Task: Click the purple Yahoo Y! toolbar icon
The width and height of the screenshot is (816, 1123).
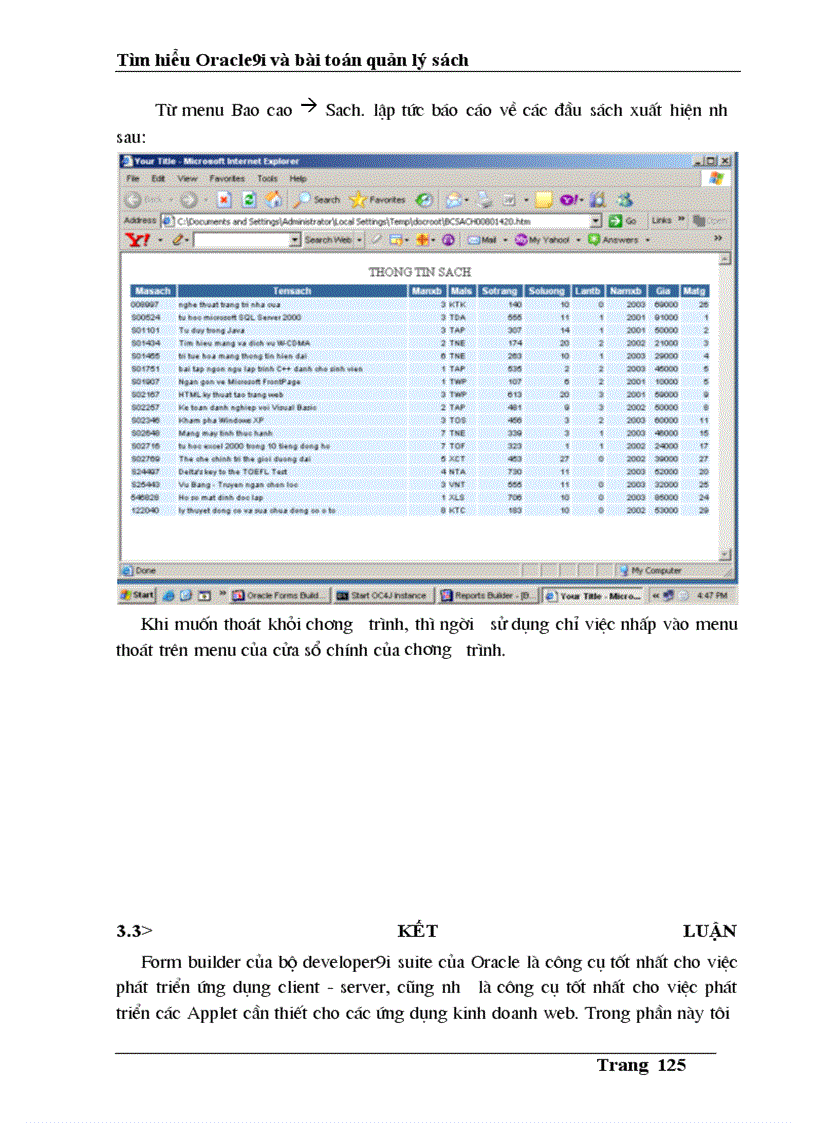Action: (x=569, y=200)
